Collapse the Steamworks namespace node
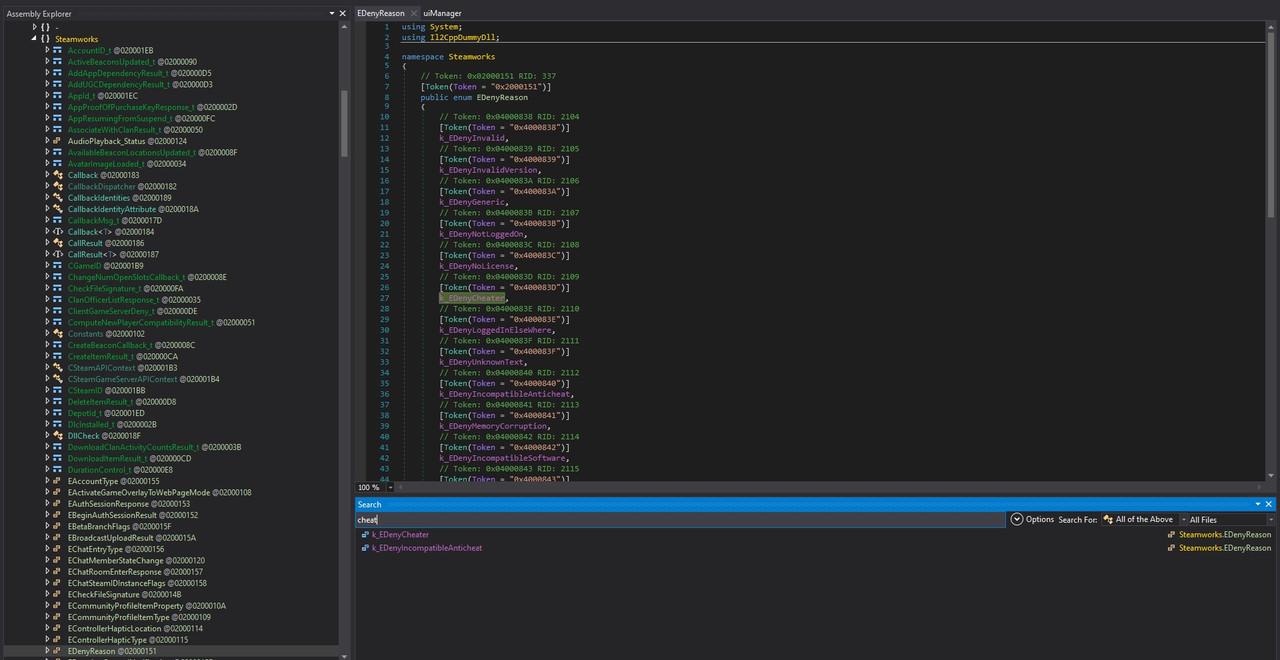This screenshot has width=1280, height=660. 34,39
